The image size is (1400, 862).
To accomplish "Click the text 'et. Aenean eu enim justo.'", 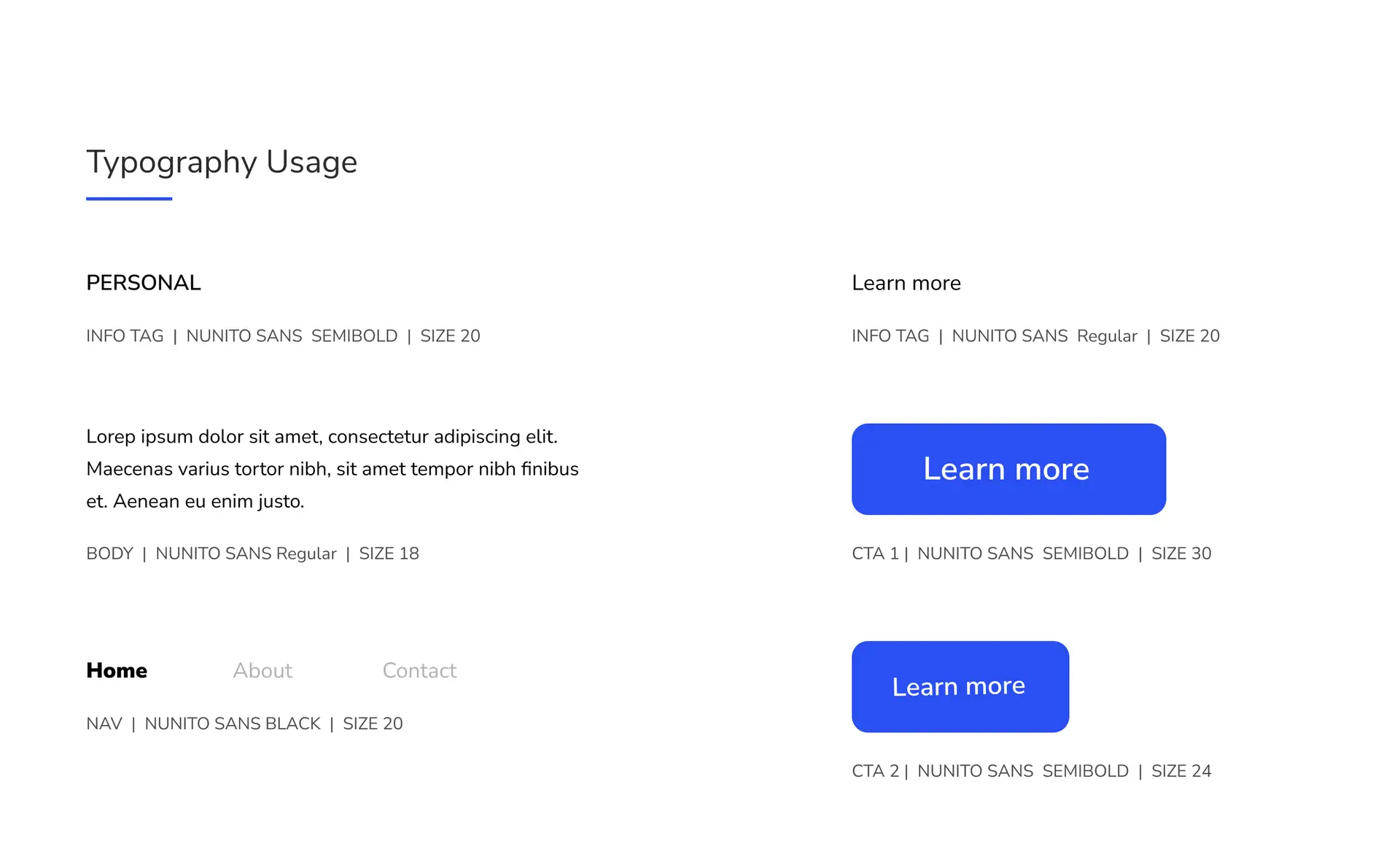I will coord(195,502).
